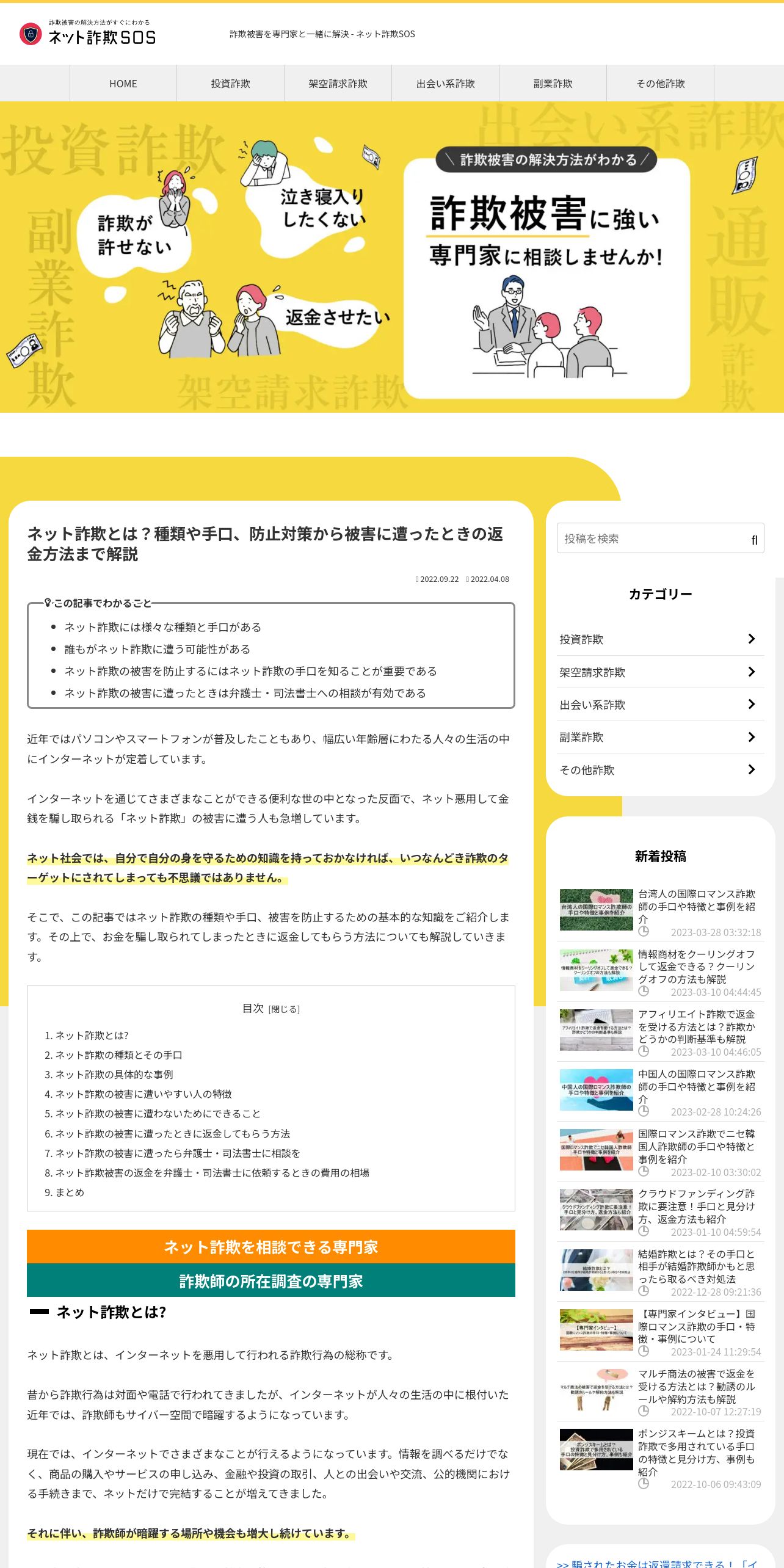Image resolution: width=784 pixels, height=1568 pixels.
Task: Expand the 投資詐欺 category chevron
Action: pos(752,639)
